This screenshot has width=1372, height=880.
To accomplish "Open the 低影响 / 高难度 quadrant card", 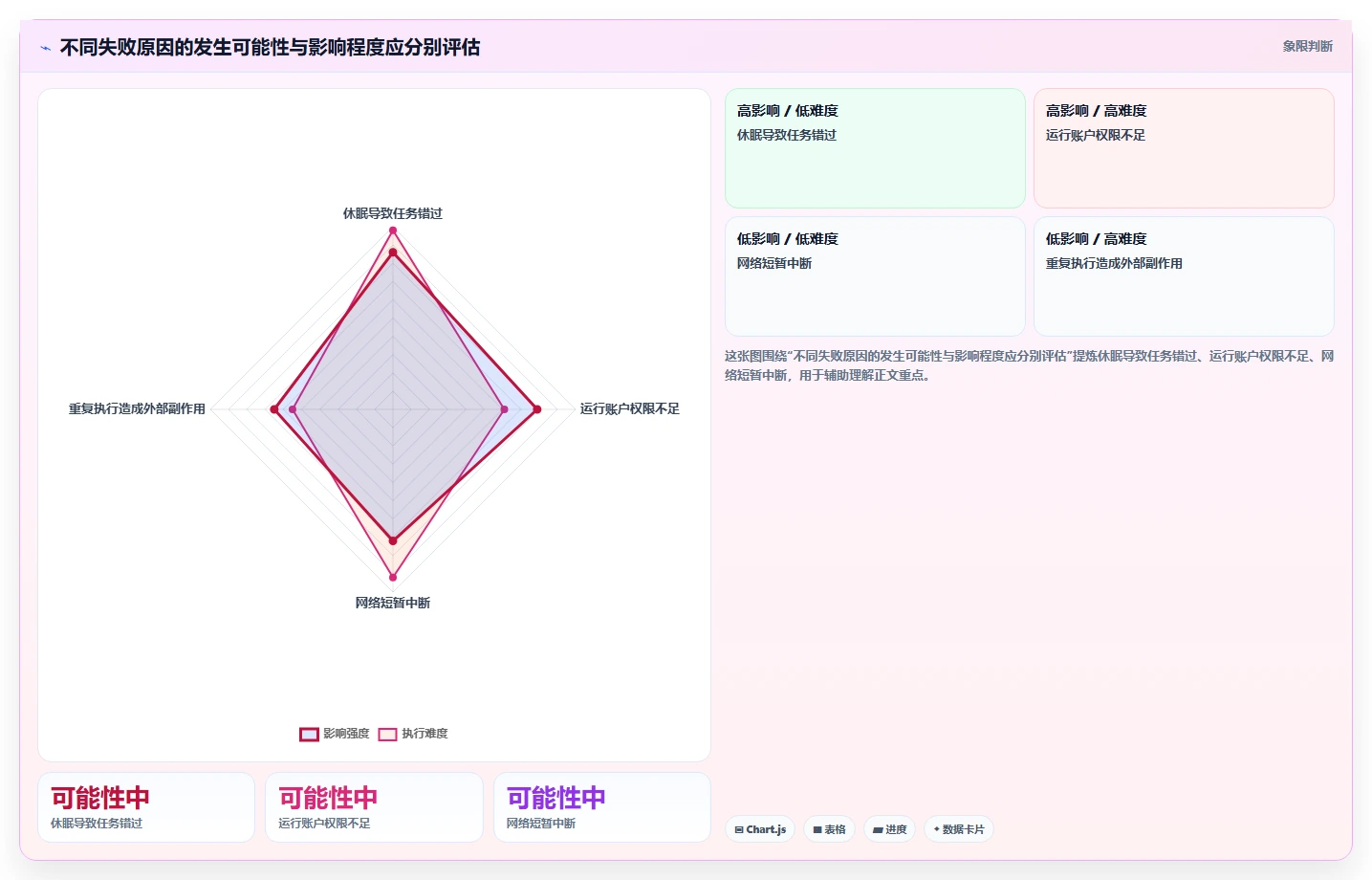I will click(1184, 276).
